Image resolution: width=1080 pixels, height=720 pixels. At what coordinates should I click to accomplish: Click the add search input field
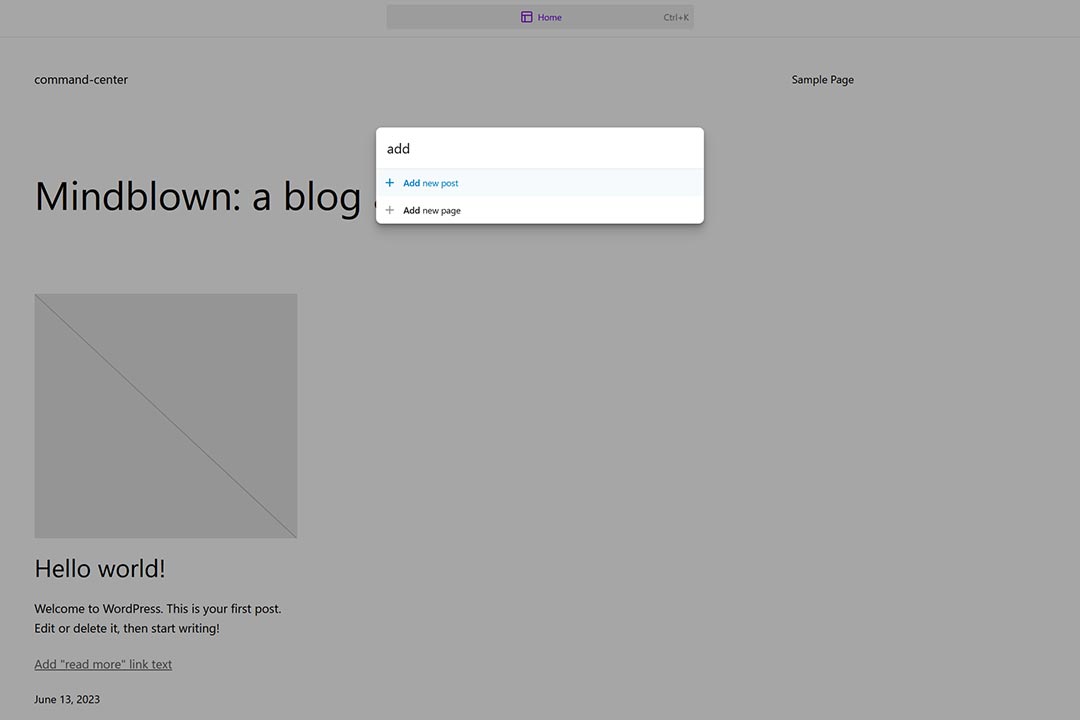[x=540, y=148]
